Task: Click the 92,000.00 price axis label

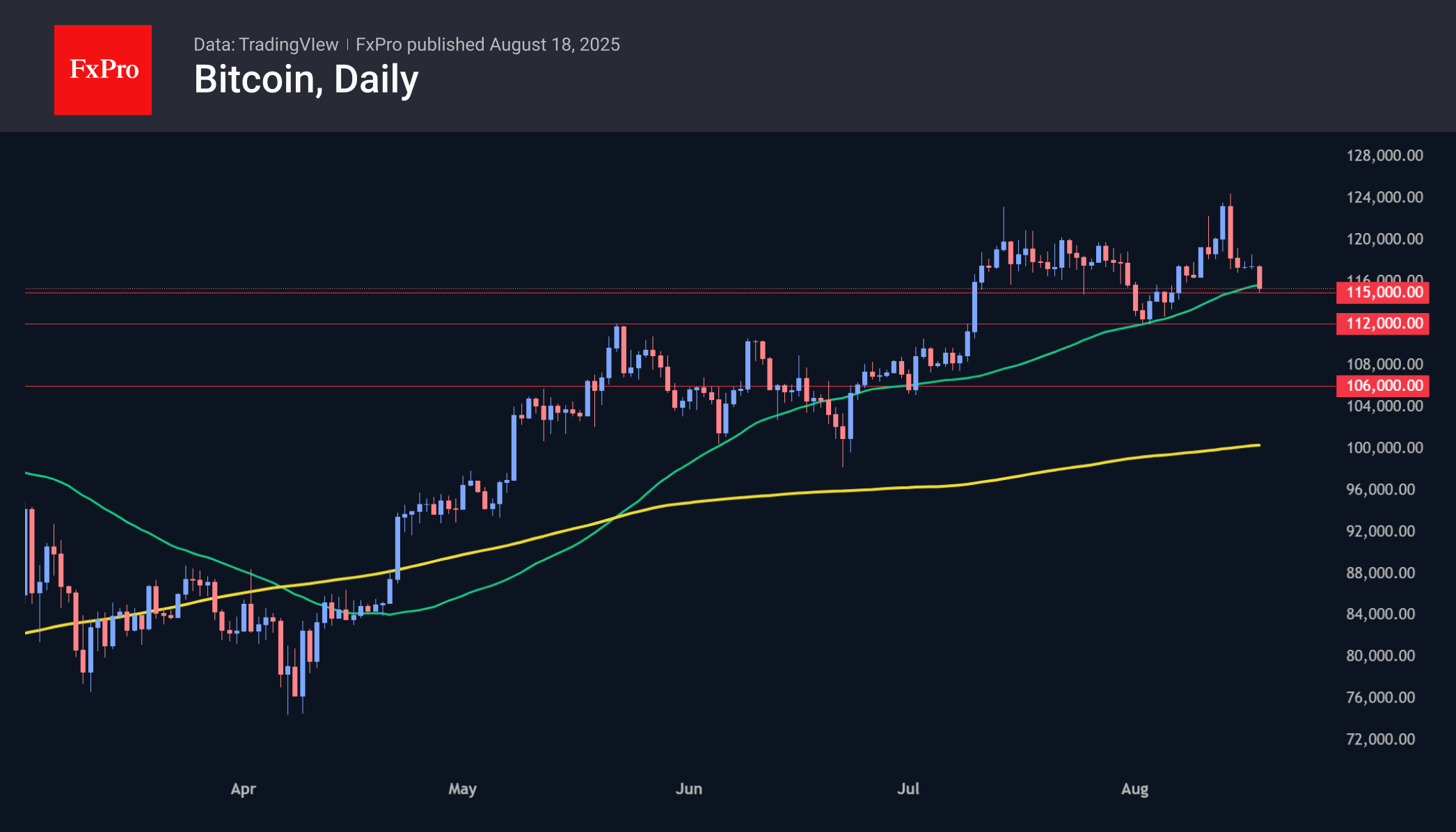Action: pyautogui.click(x=1380, y=531)
